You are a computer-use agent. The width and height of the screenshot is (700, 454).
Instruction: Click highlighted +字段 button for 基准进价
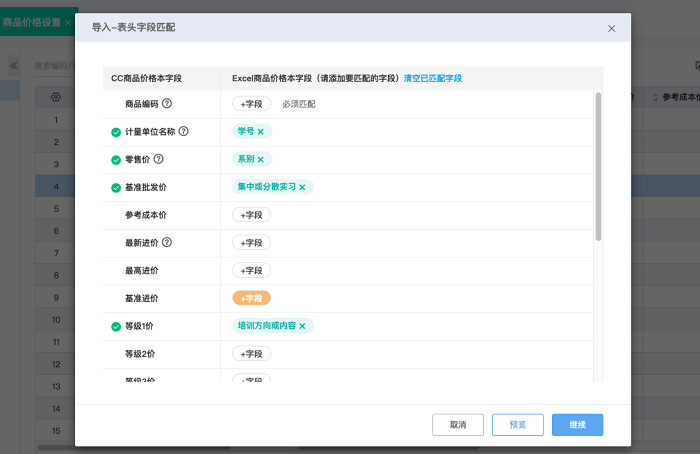click(251, 298)
